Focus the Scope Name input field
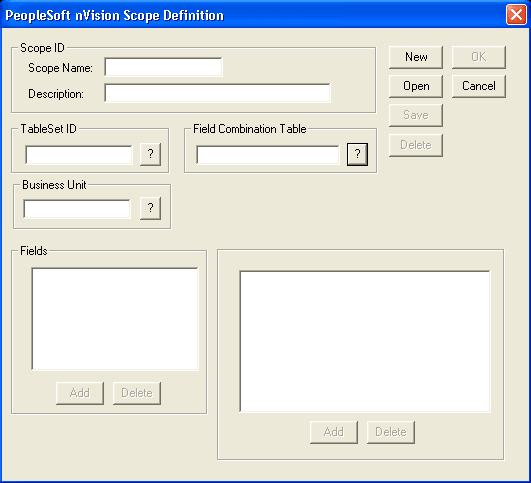 pos(164,67)
